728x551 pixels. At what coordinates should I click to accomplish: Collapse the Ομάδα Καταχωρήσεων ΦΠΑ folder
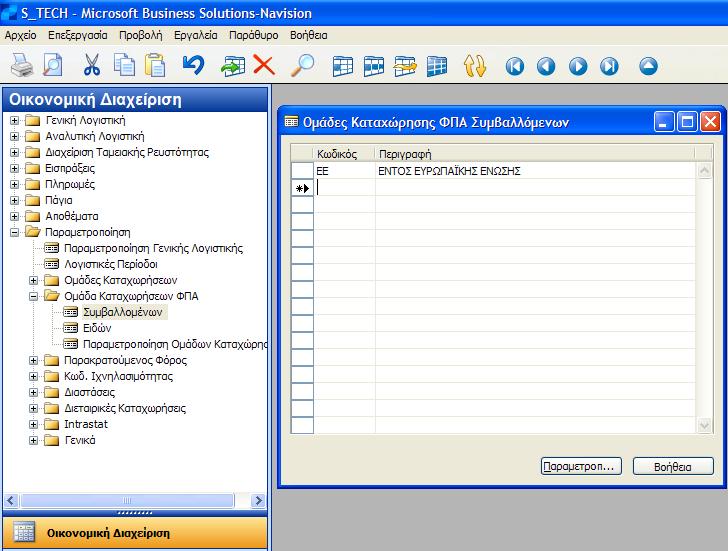(x=33, y=296)
